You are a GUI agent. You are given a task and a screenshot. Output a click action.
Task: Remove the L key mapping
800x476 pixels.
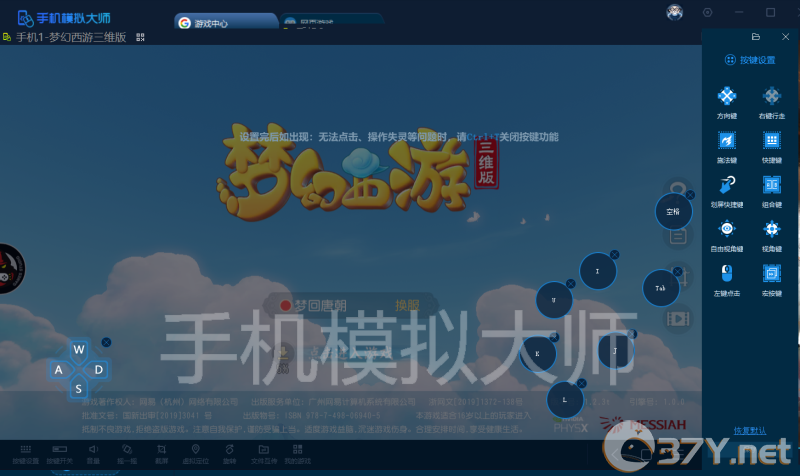click(x=582, y=383)
